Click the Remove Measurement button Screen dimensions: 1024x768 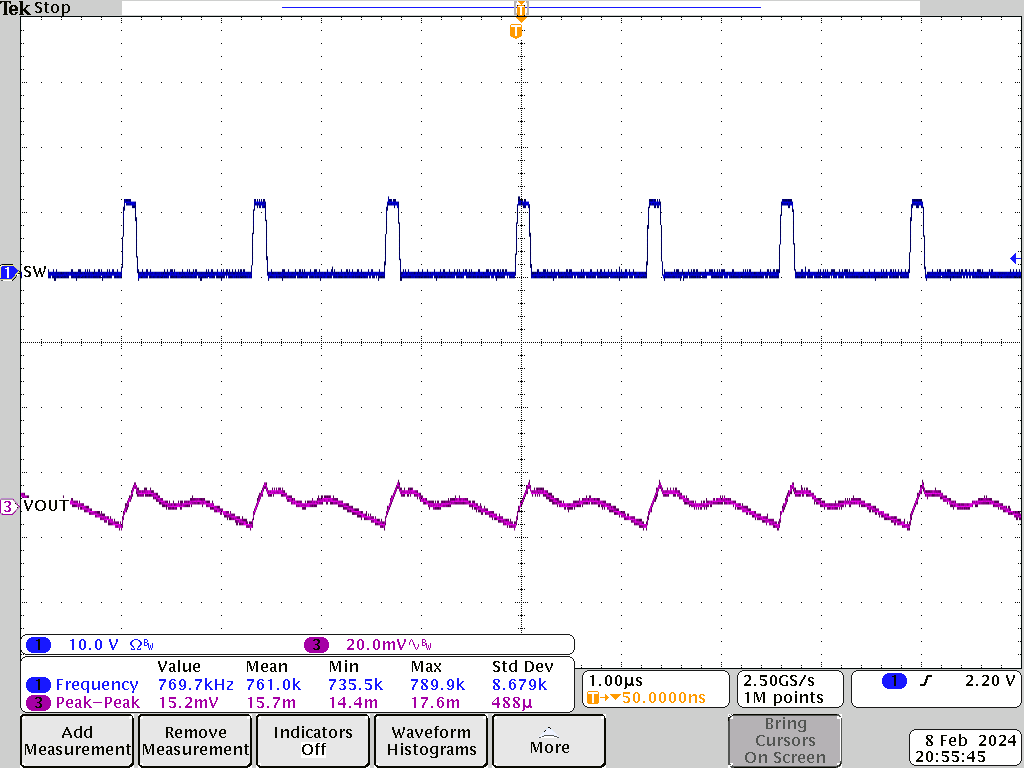click(x=194, y=740)
